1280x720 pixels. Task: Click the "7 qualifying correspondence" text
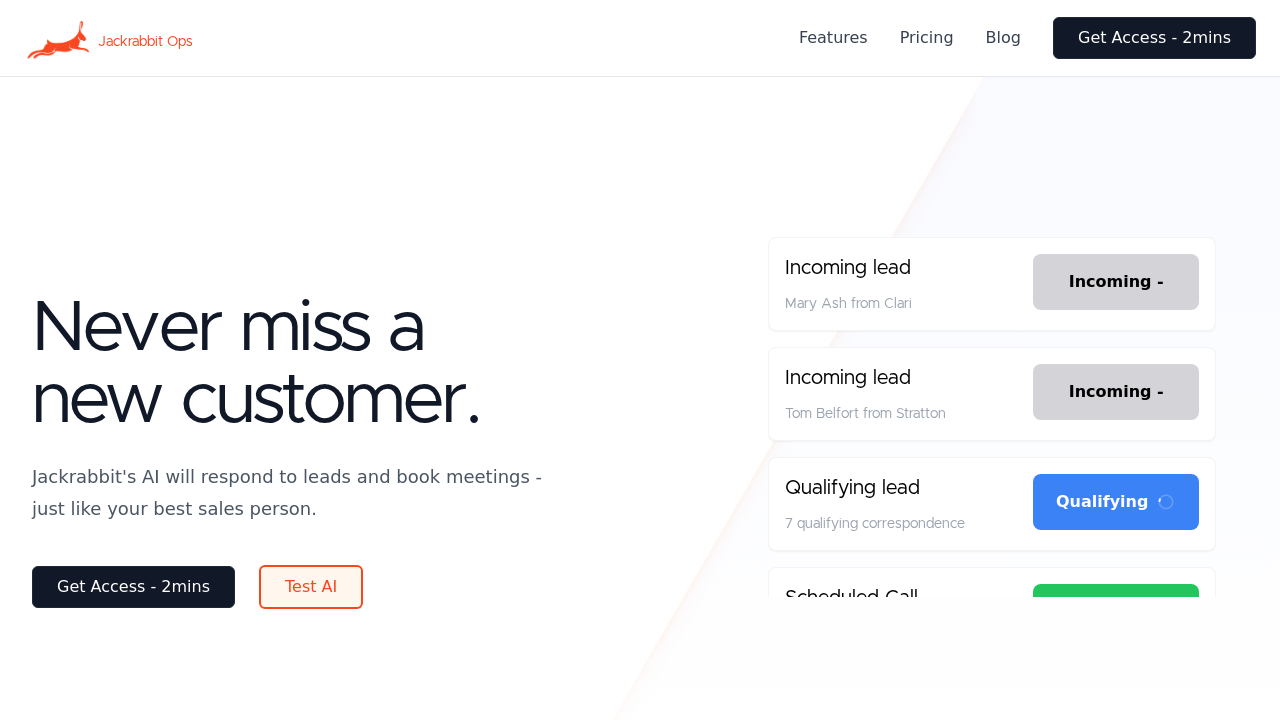coord(875,523)
